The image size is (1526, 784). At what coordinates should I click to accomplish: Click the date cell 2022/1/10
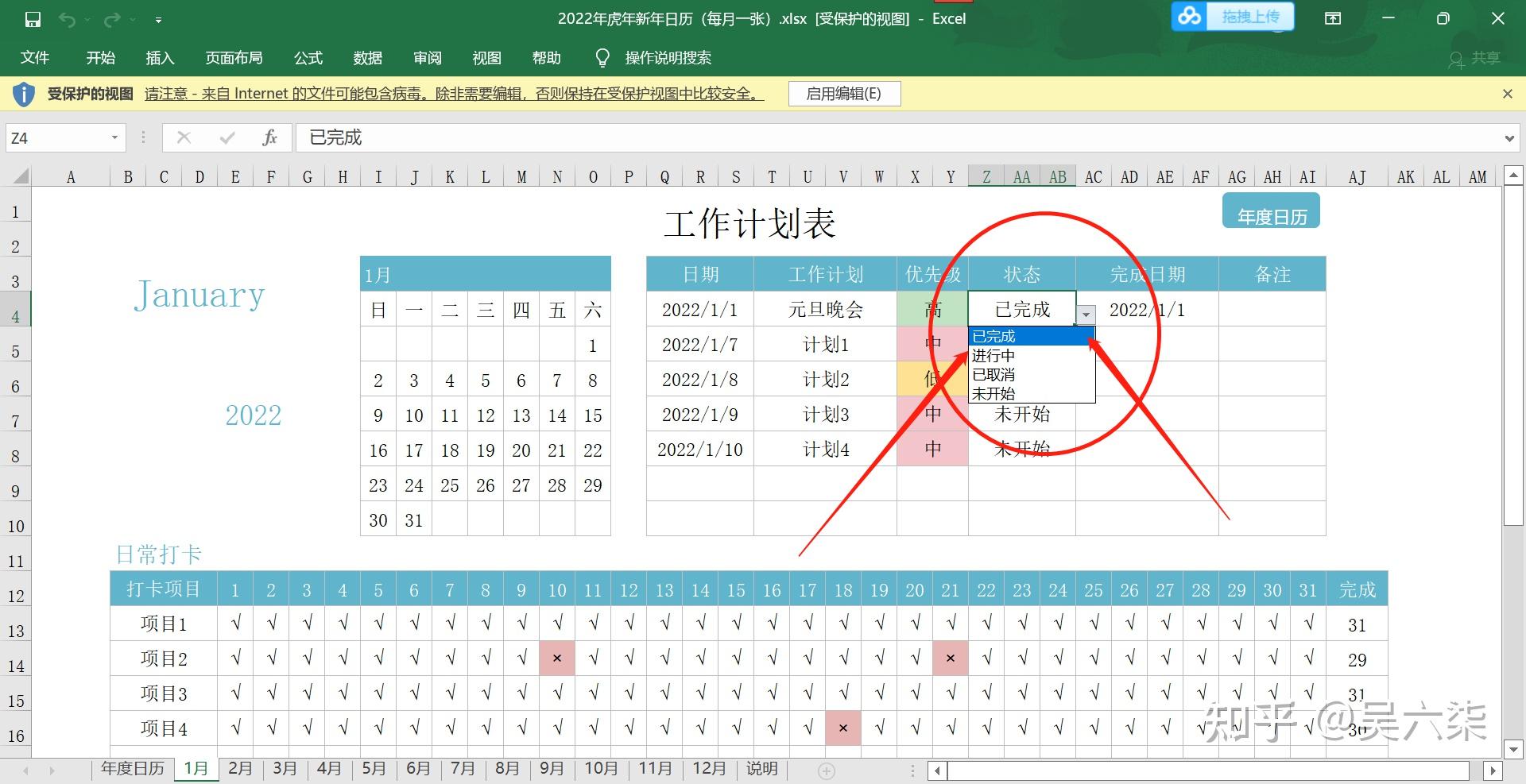pos(699,449)
